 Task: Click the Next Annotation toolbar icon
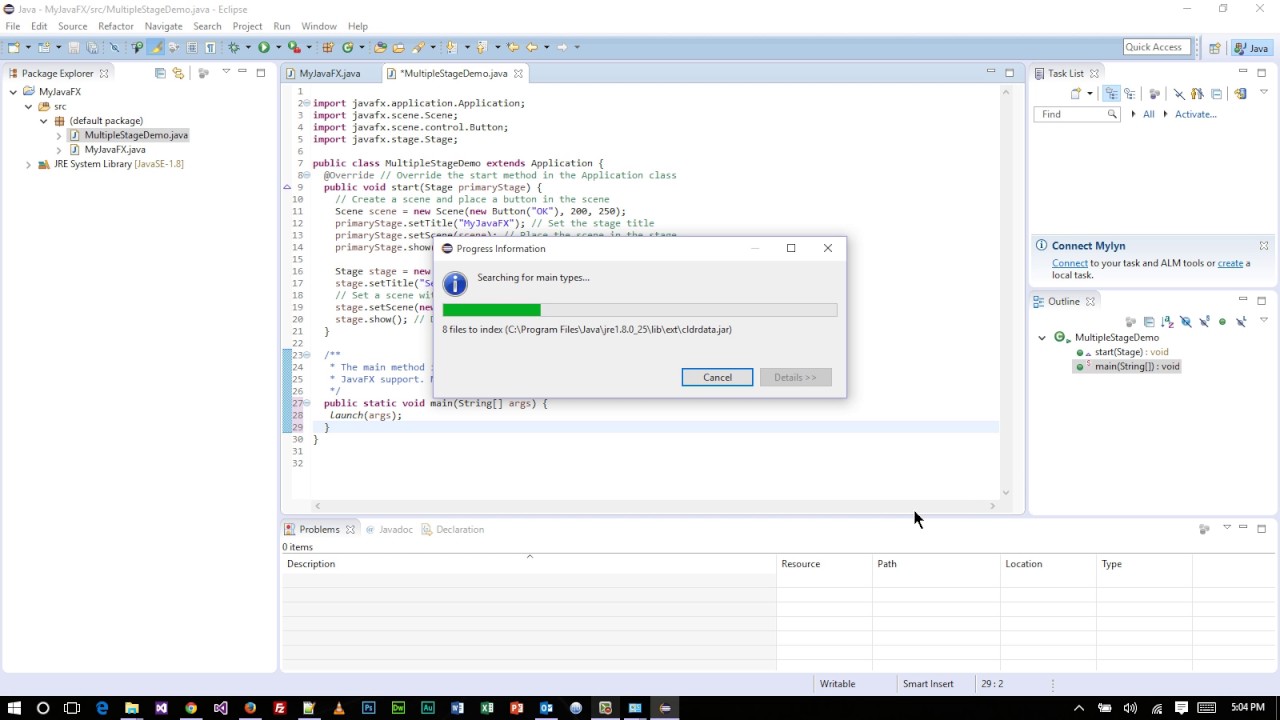pos(451,47)
